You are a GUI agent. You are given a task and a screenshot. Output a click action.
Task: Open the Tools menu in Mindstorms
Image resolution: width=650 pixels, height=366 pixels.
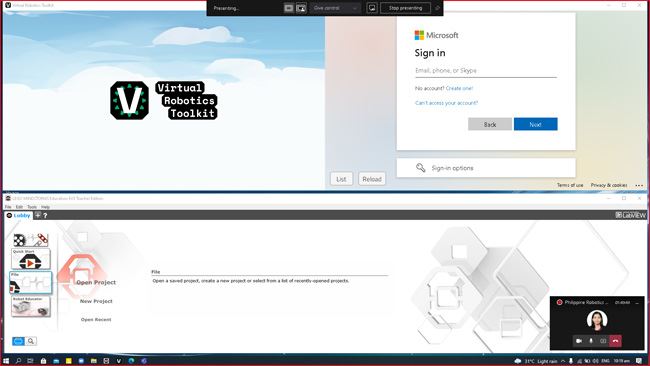tap(32, 206)
